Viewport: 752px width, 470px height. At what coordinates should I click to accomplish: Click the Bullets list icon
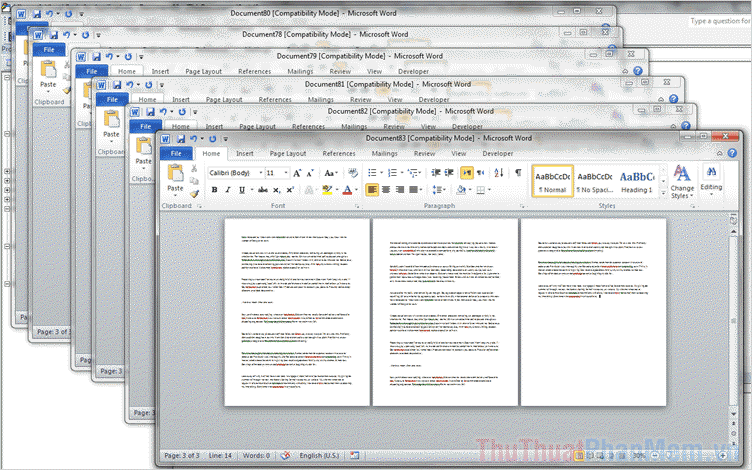pyautogui.click(x=372, y=173)
